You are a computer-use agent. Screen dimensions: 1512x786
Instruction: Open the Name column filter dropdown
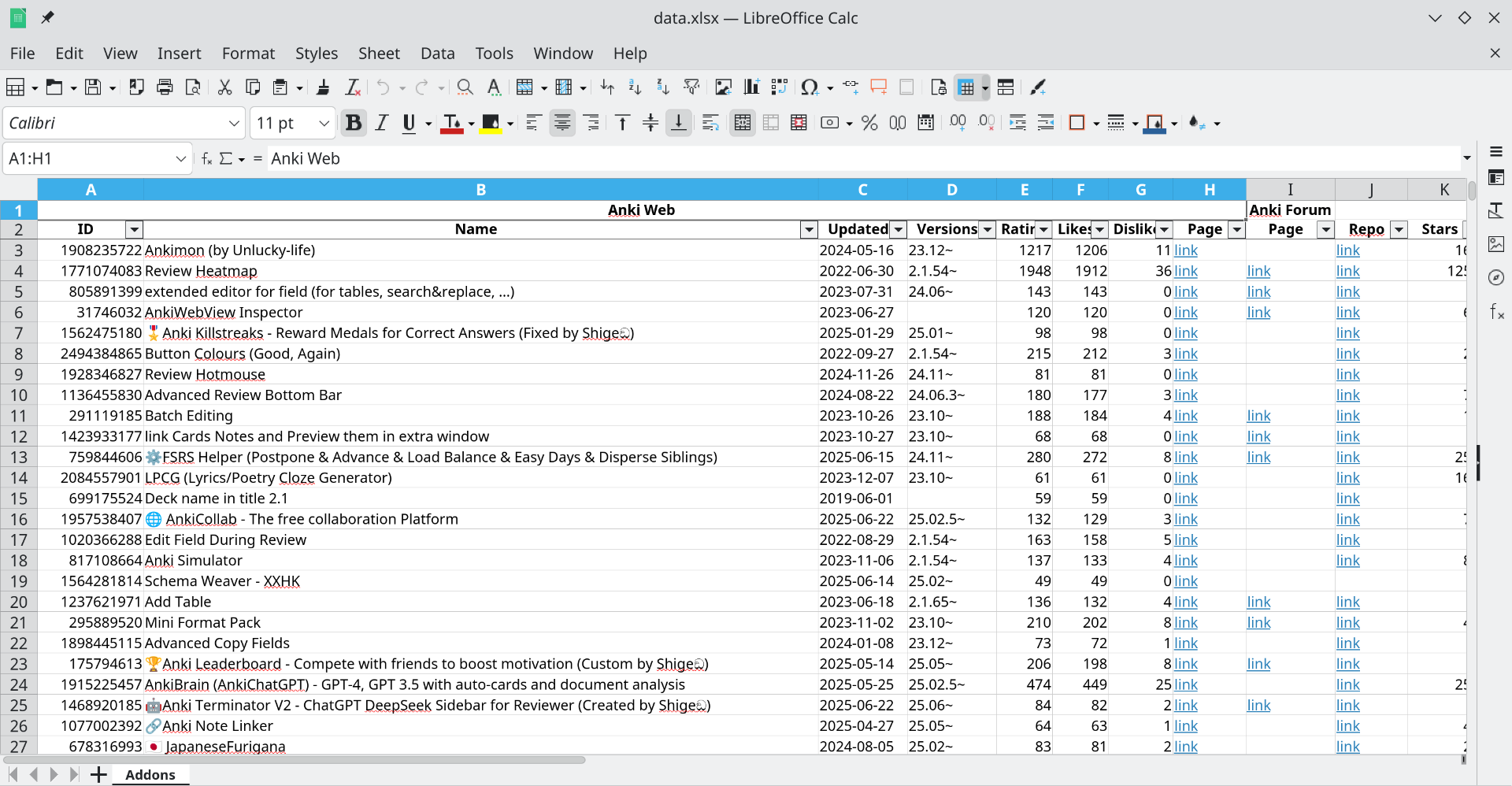pos(809,229)
